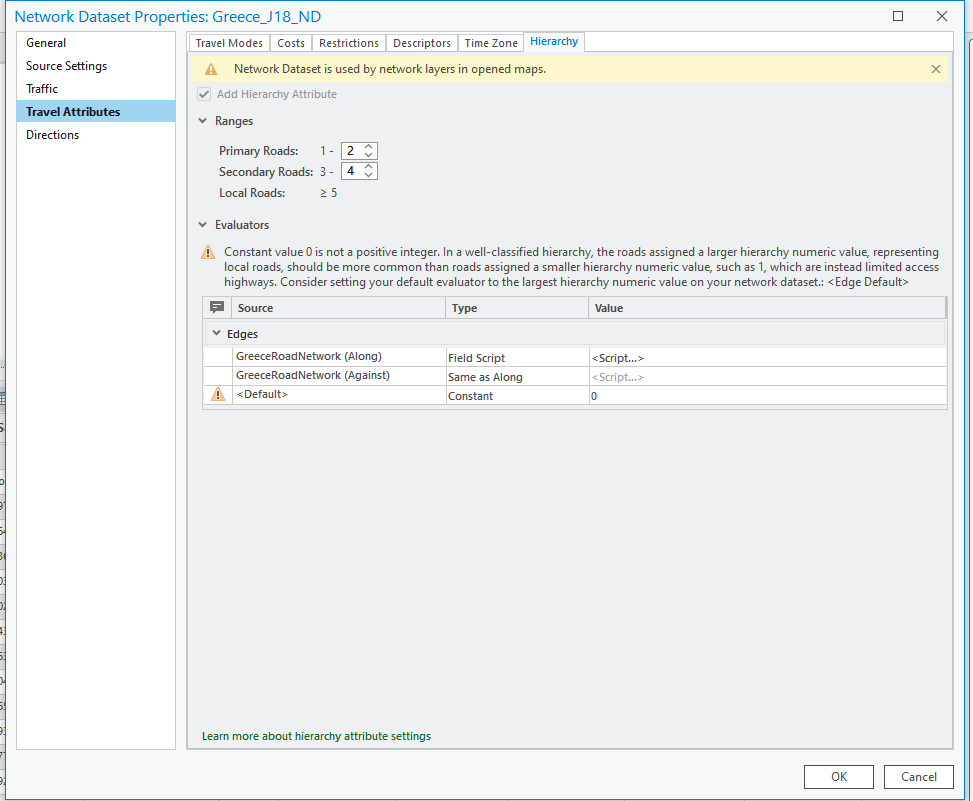Click the warning icon in the yellow banner
The image size is (973, 801).
click(212, 69)
